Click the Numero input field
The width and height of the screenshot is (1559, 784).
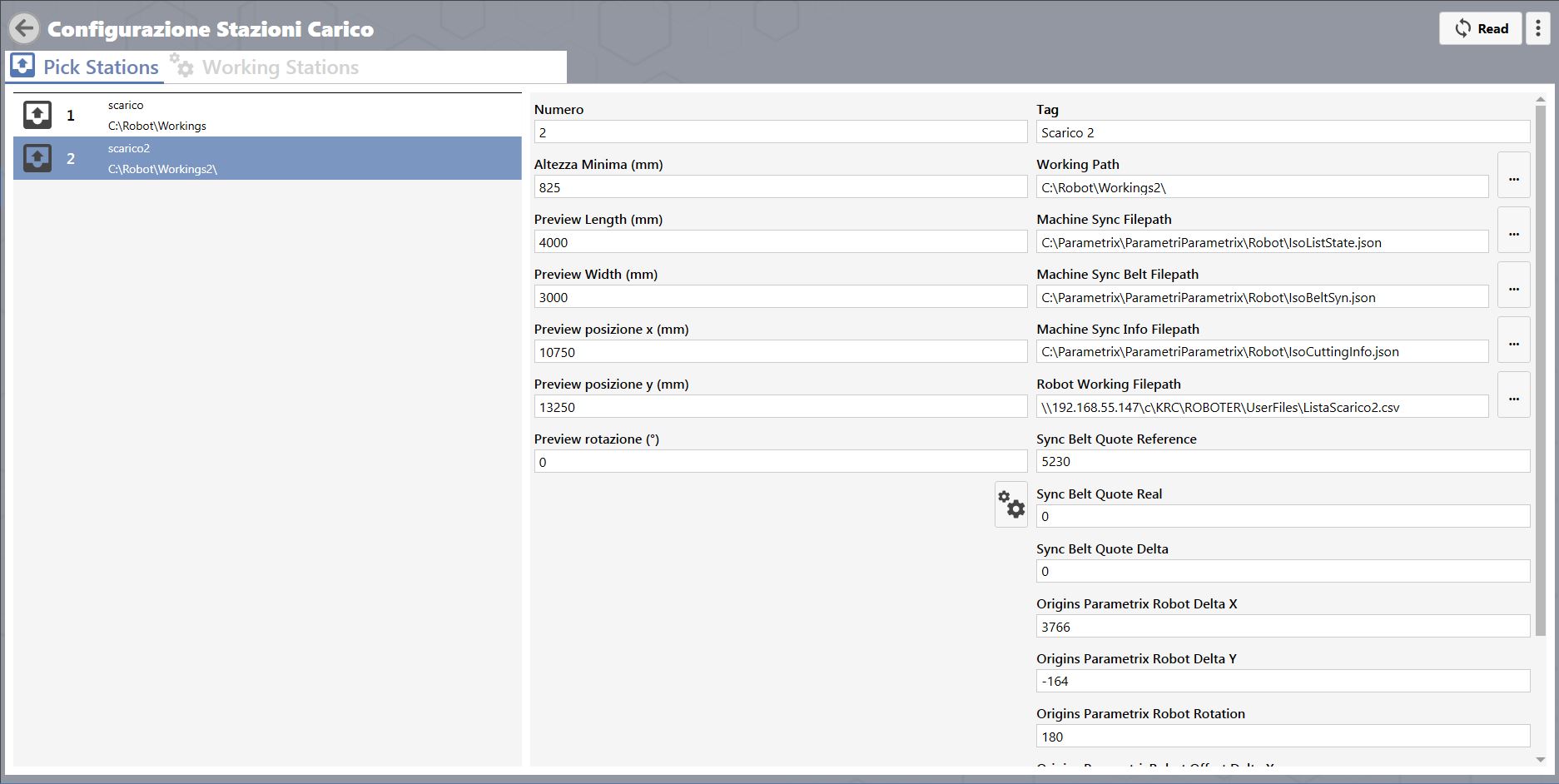coord(781,132)
